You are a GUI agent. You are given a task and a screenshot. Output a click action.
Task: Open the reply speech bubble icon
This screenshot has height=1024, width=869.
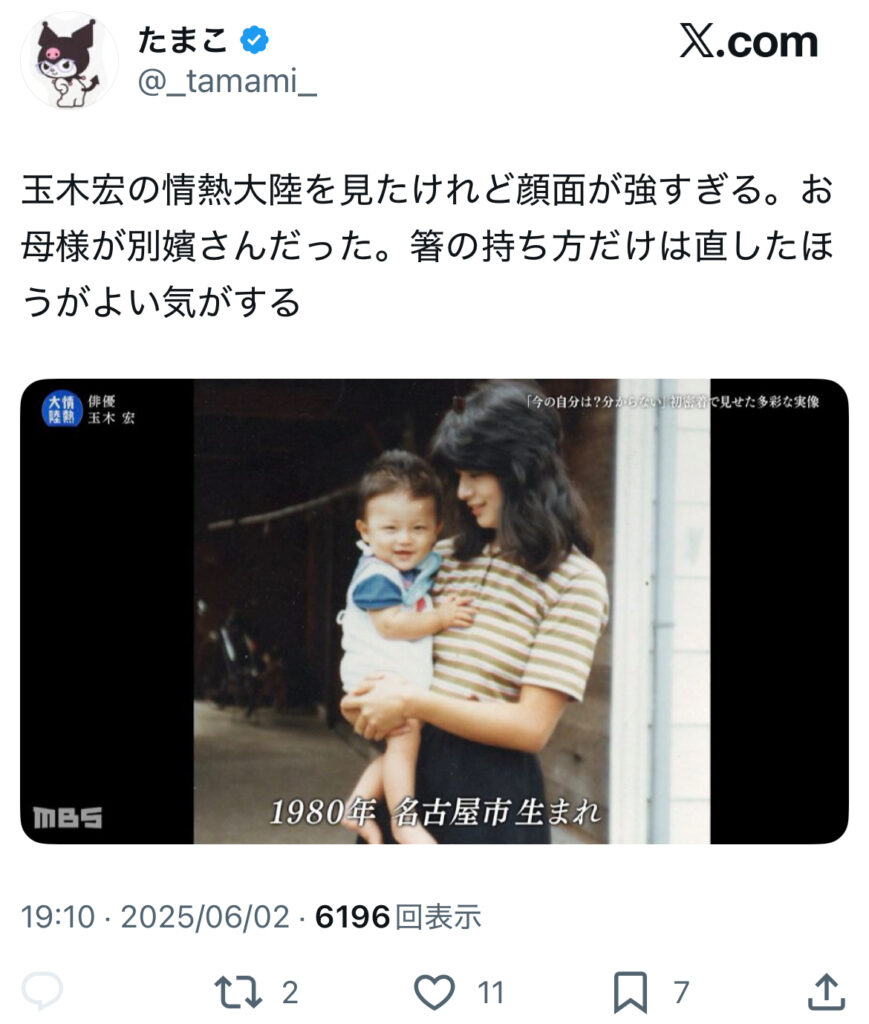(x=42, y=992)
